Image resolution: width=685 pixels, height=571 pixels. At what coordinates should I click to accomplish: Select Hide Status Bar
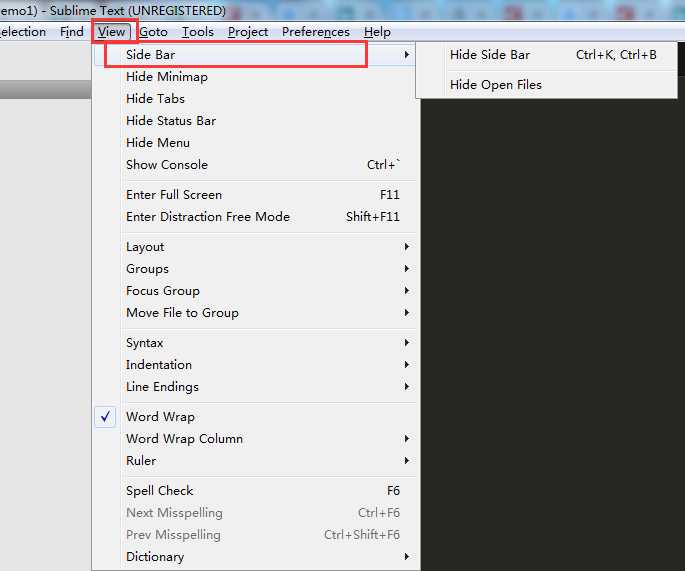click(x=255, y=121)
